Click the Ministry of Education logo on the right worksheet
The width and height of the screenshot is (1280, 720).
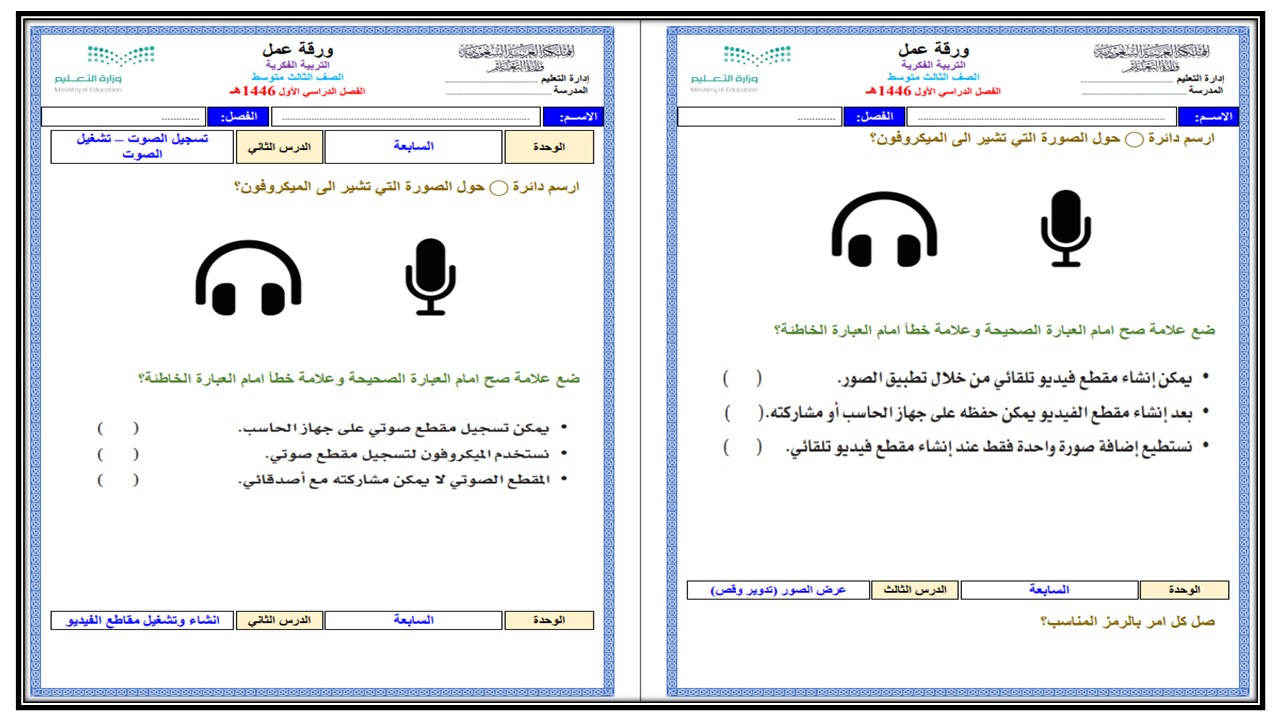739,69
